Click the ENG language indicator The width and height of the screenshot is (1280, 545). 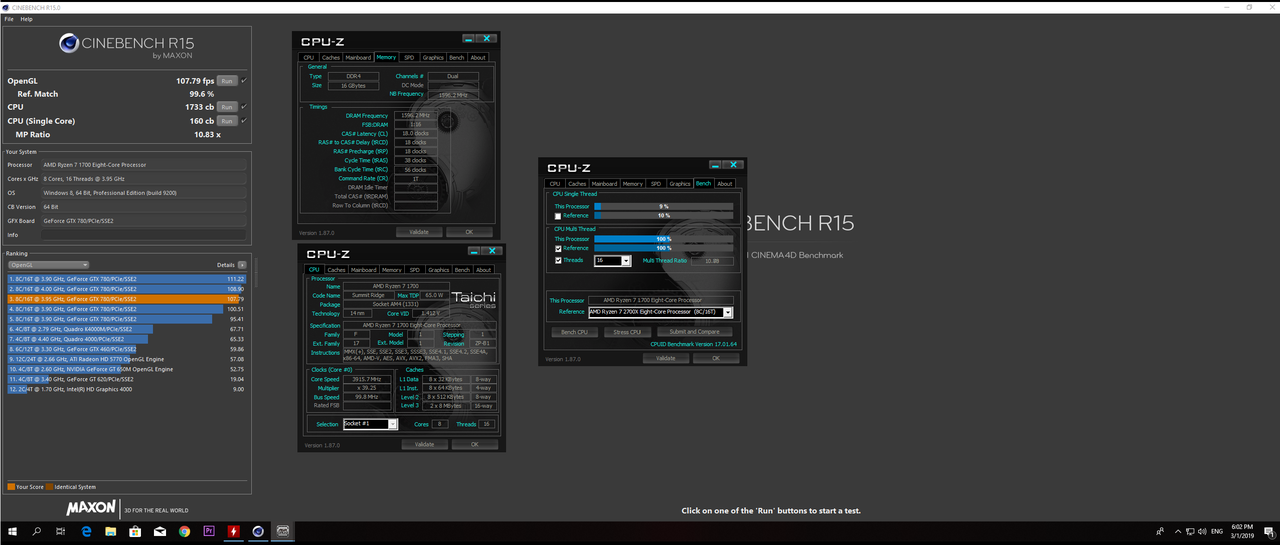click(x=1217, y=531)
